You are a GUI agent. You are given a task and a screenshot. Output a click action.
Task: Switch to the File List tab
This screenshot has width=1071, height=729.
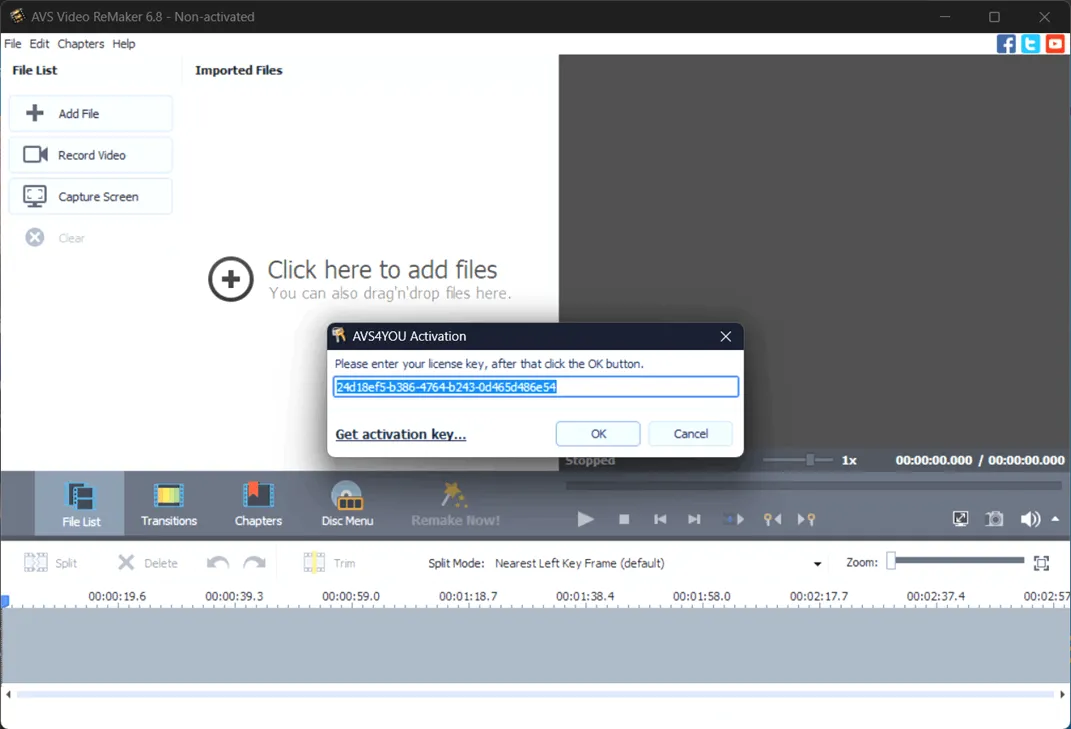point(79,503)
